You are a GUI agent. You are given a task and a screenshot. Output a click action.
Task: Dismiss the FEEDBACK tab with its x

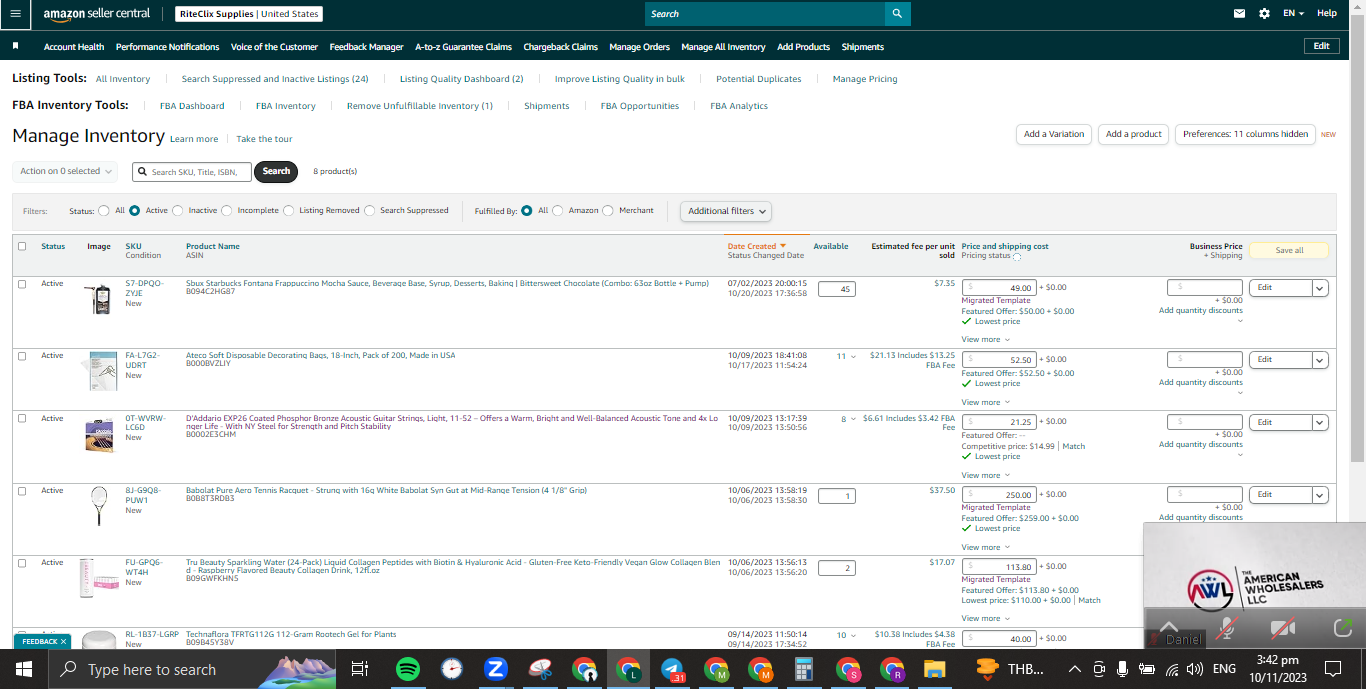[63, 641]
